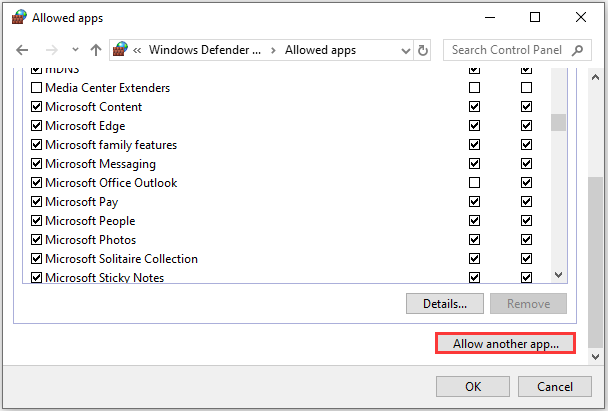Select Windows Defender breadcrumb segment
This screenshot has height=411, width=608.
(205, 50)
